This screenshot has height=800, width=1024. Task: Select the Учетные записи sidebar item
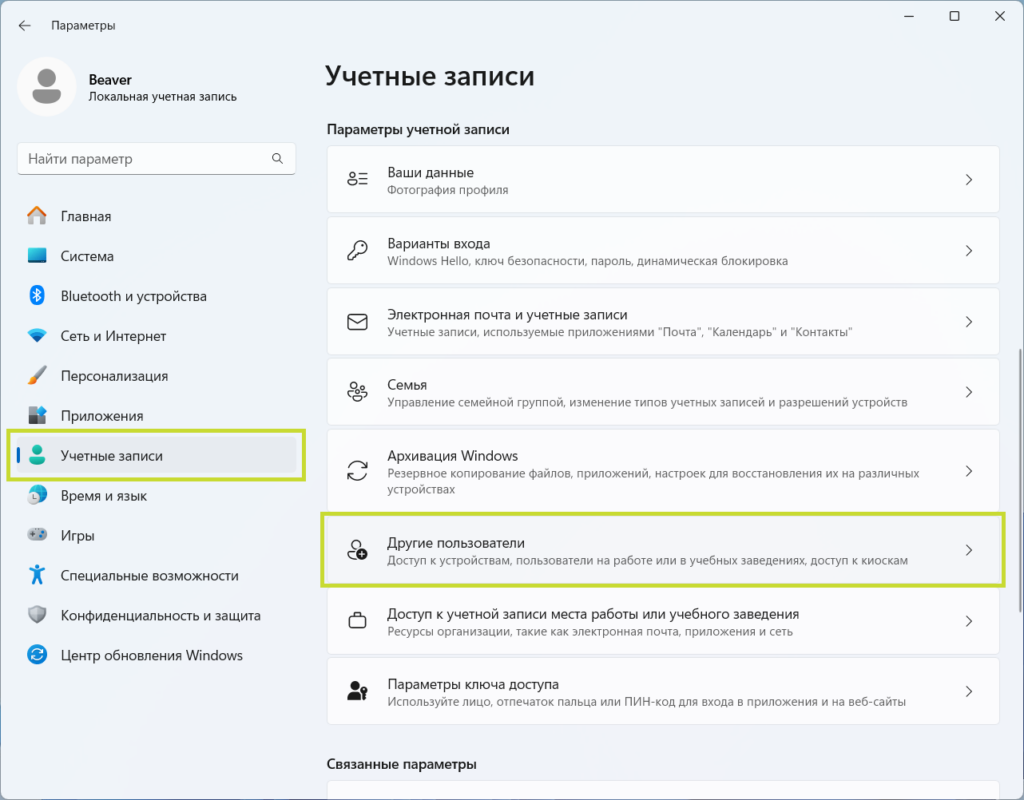point(157,455)
